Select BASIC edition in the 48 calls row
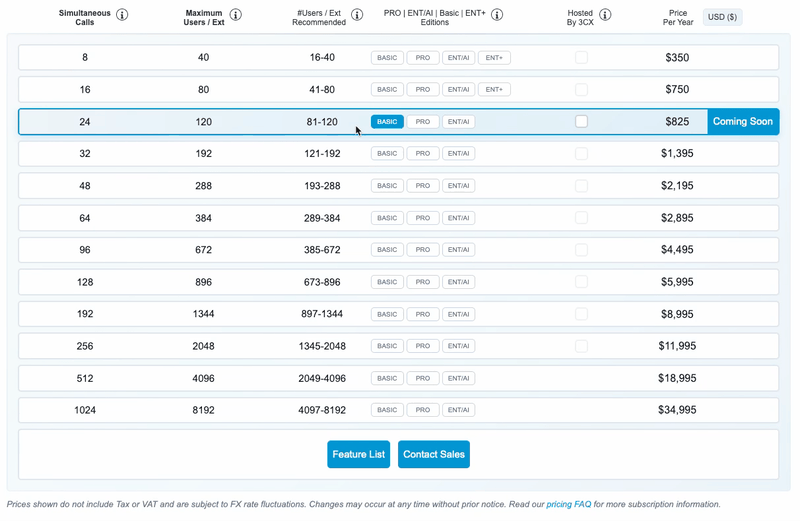Image resolution: width=800 pixels, height=521 pixels. [x=387, y=186]
